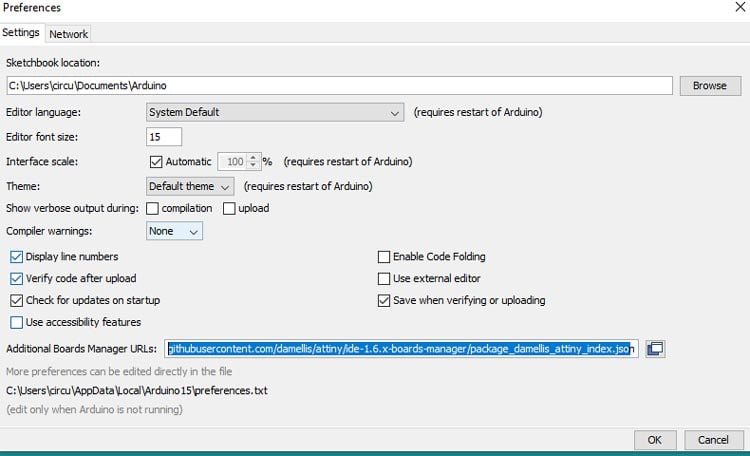
Task: Click Browse for sketchbook location
Action: [709, 86]
